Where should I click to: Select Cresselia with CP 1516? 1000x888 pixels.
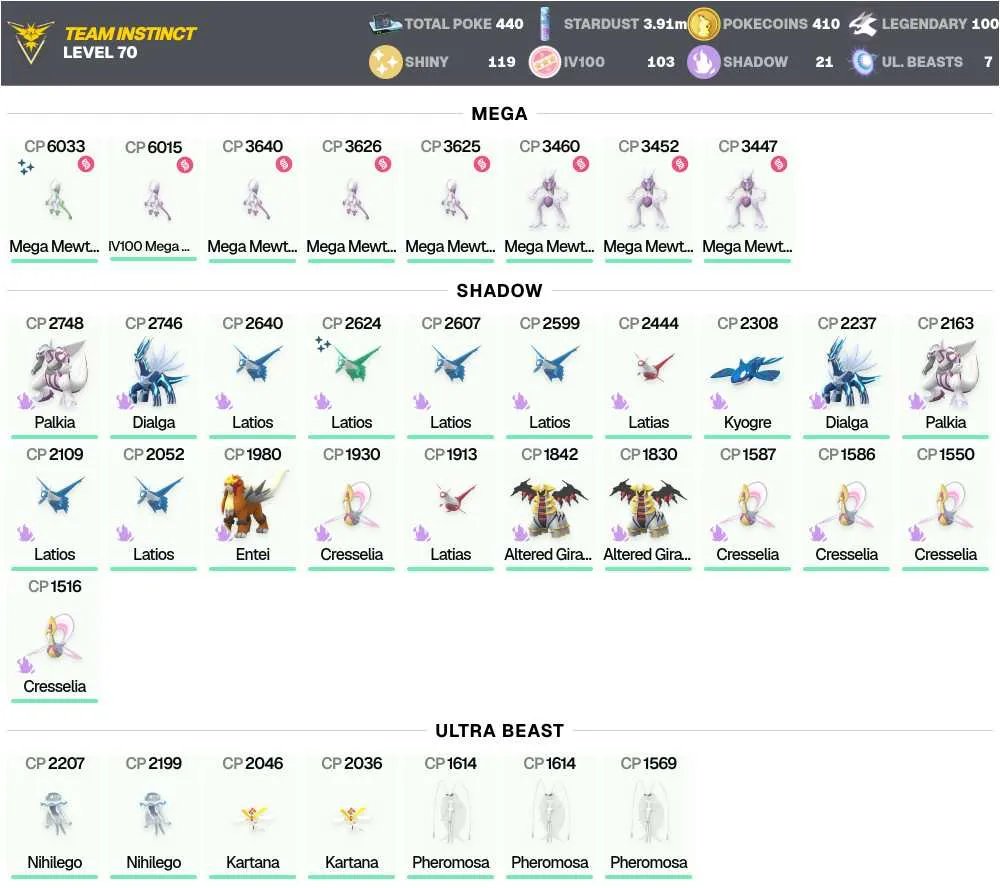pyautogui.click(x=54, y=640)
